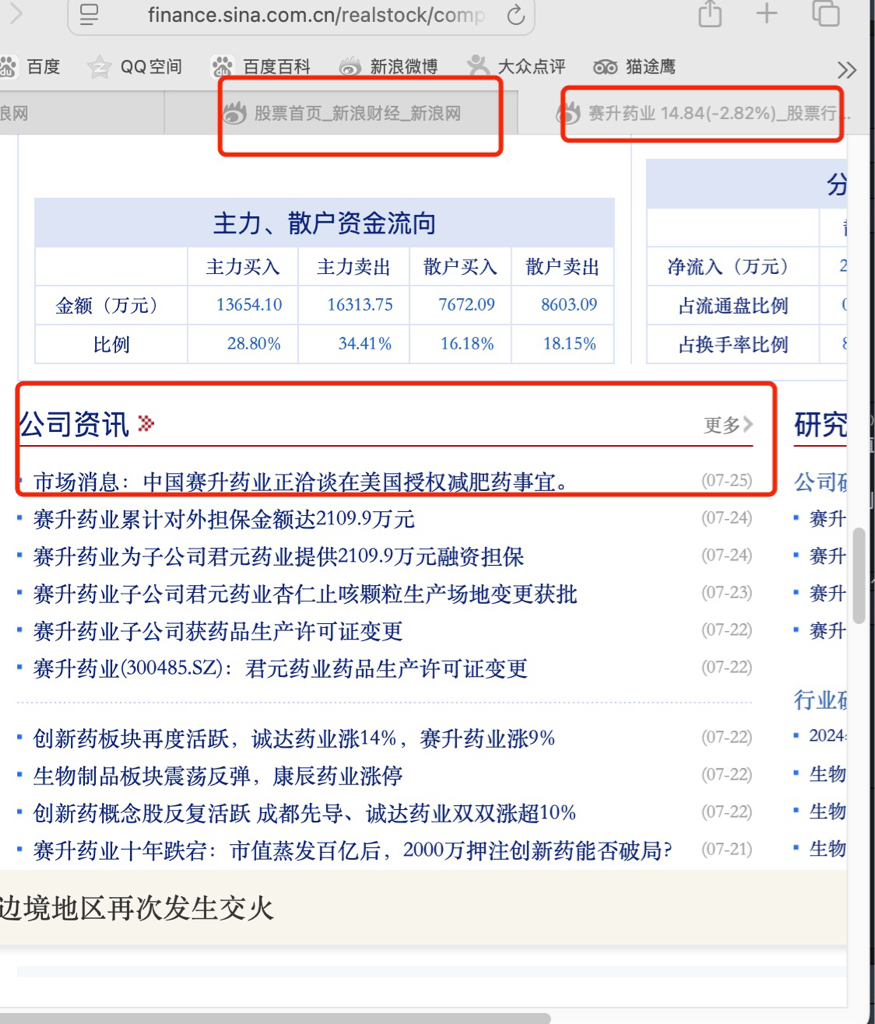Switch to 赛升药业 14.84(-2.82%) tab
Screen dimensions: 875x1024
(x=702, y=114)
